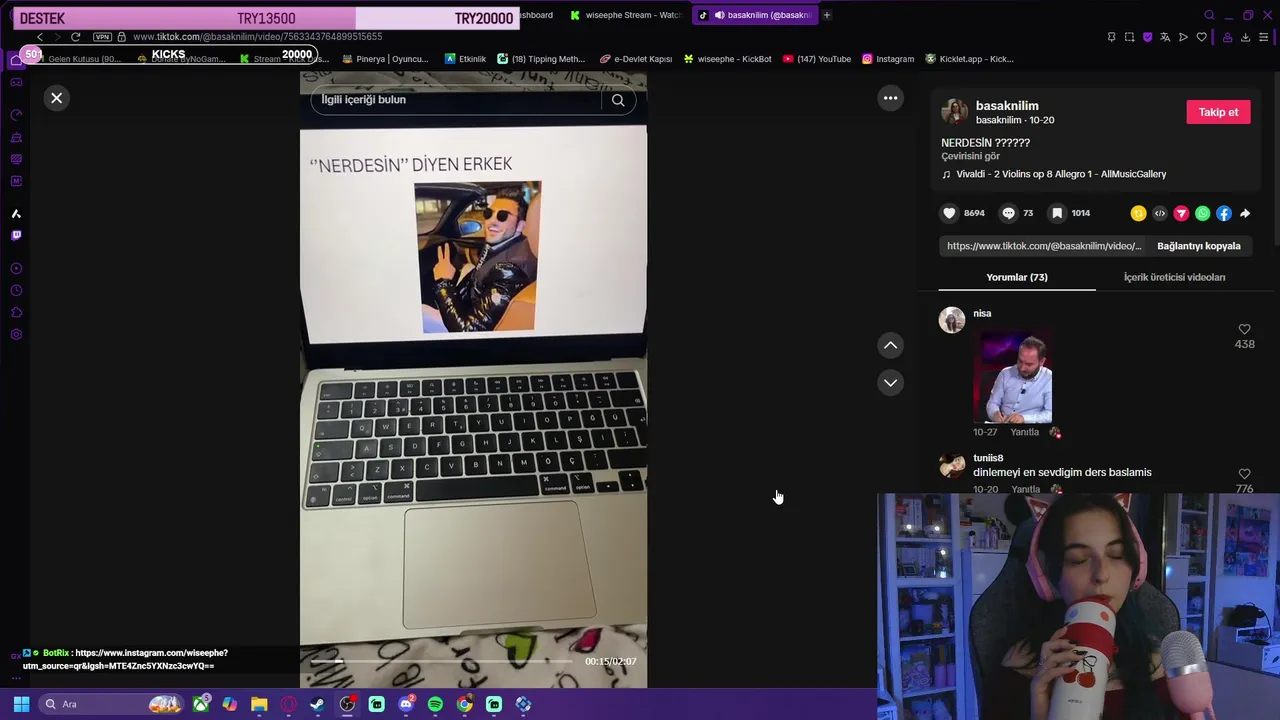This screenshot has height=720, width=1280.
Task: Click the VPN badge in address bar
Action: [102, 37]
